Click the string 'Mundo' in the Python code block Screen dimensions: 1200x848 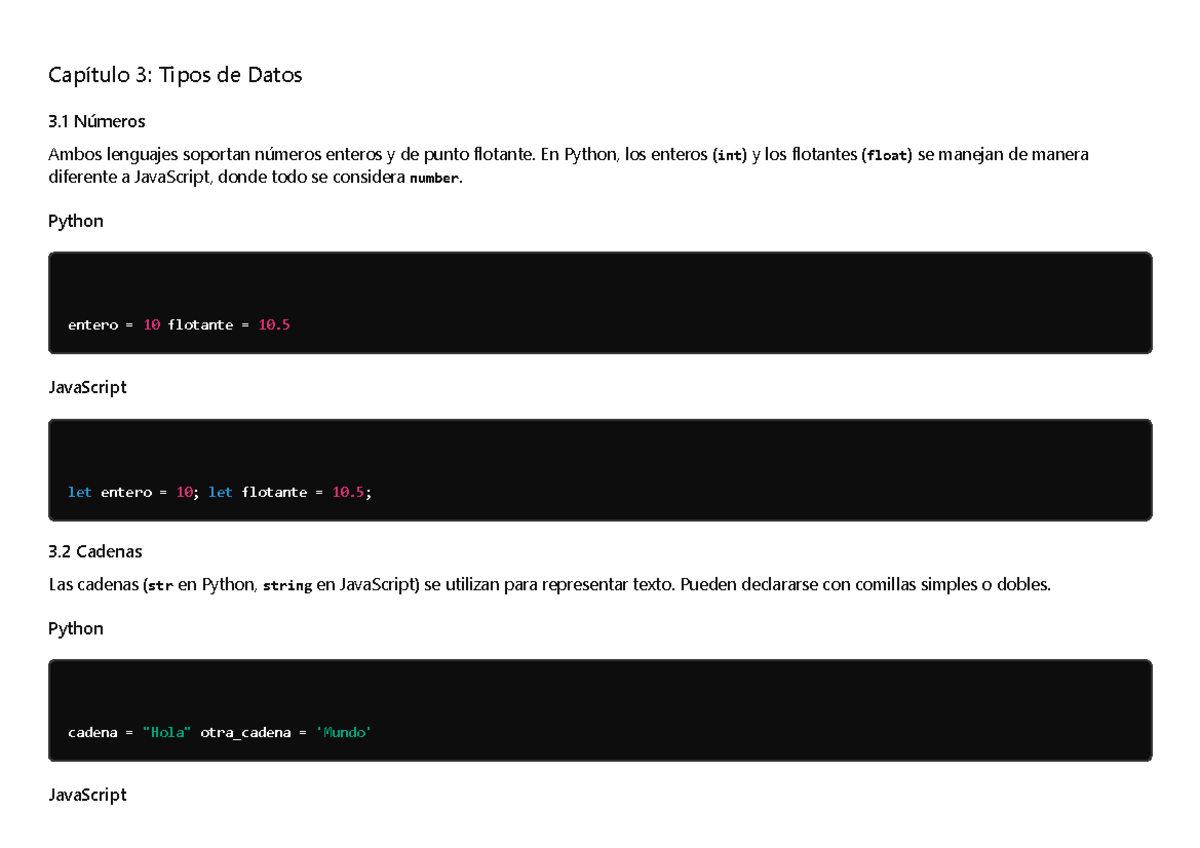[344, 732]
